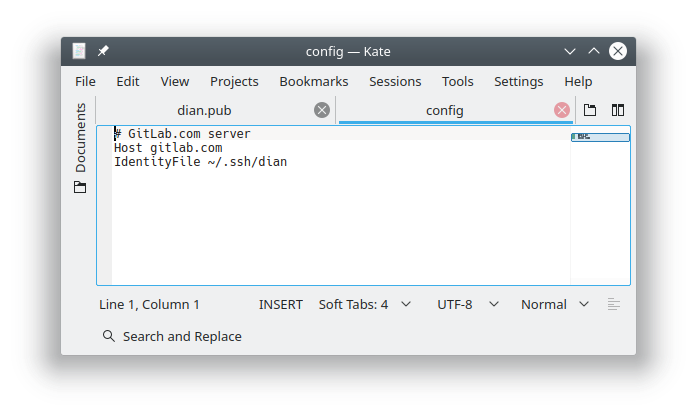697x416 pixels.
Task: Click the Line 1, Column 1 indicator
Action: 149,304
